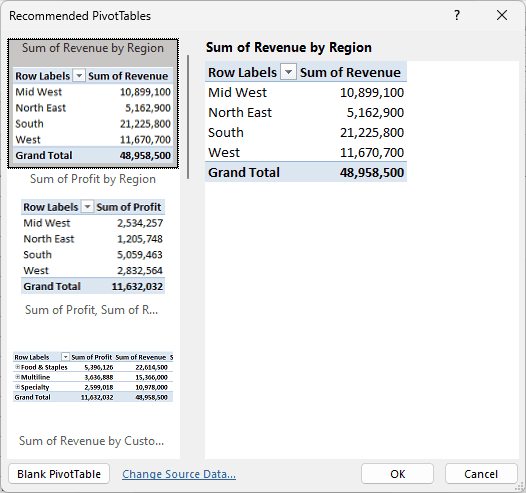The height and width of the screenshot is (493, 526).
Task: Choose the Sum of Profit, Sum of R... thumbnail
Action: (93, 365)
